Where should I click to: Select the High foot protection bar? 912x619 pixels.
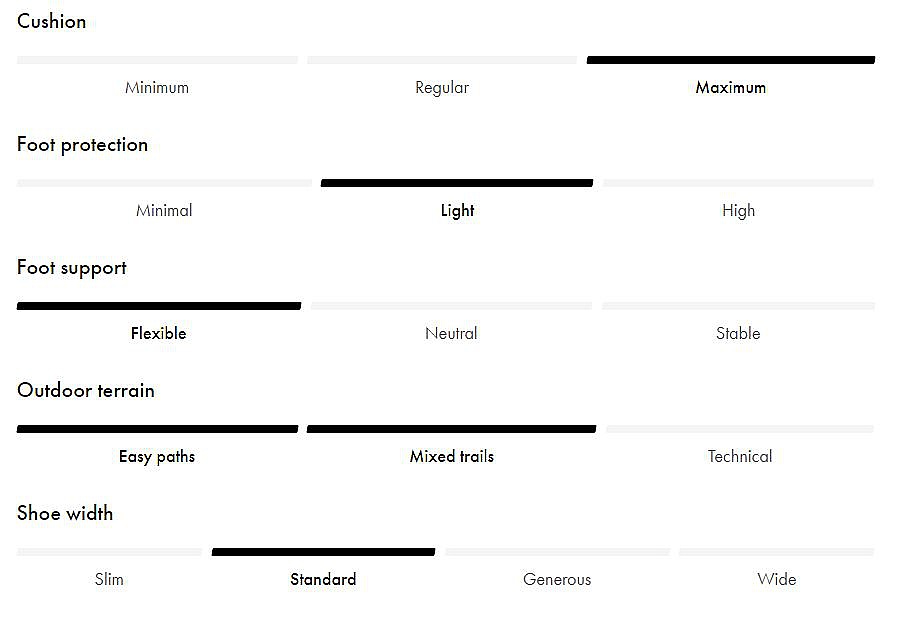pyautogui.click(x=739, y=183)
